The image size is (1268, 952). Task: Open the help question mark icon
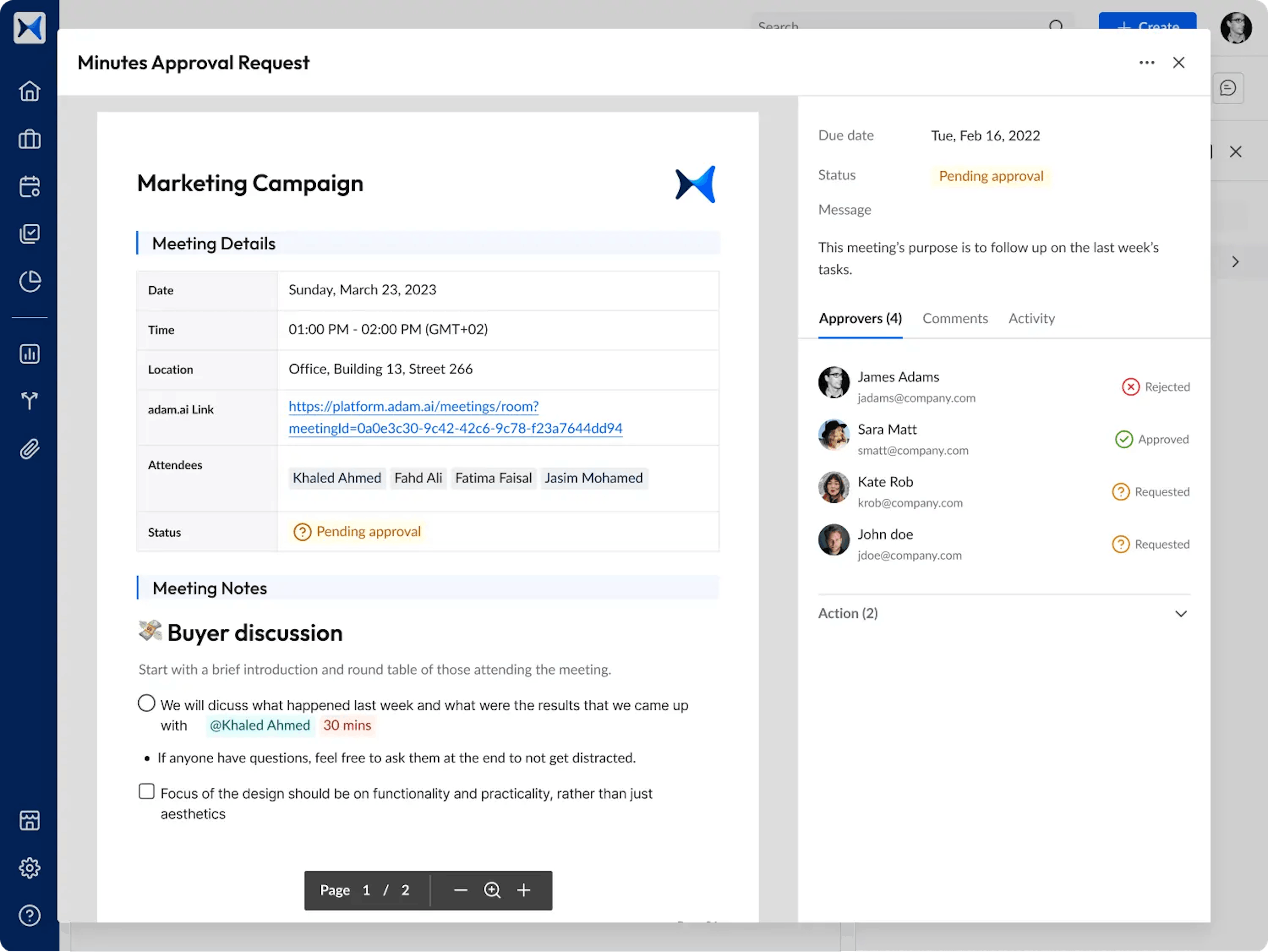(x=29, y=915)
